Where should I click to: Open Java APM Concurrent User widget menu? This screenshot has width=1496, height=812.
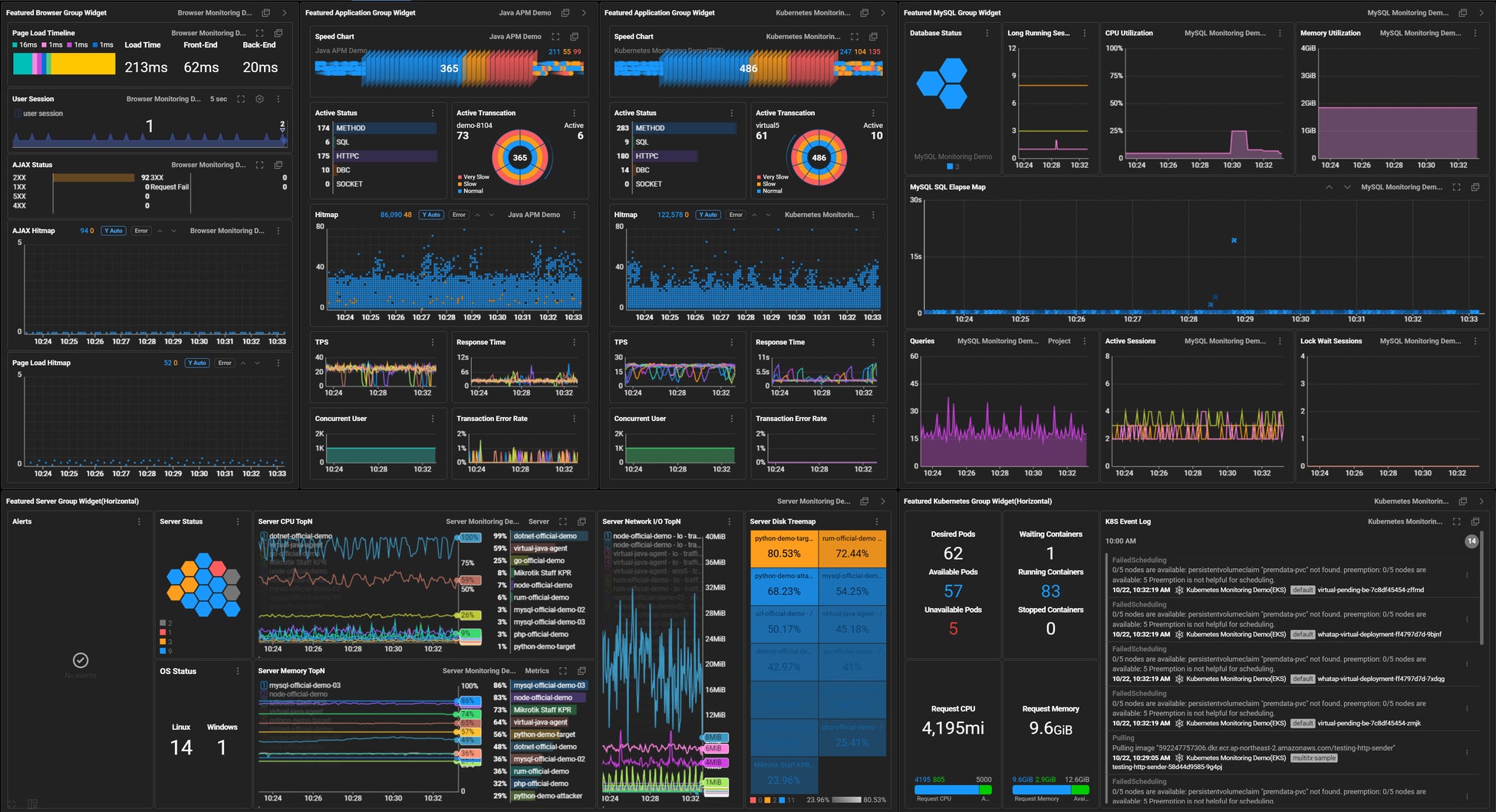pyautogui.click(x=433, y=419)
